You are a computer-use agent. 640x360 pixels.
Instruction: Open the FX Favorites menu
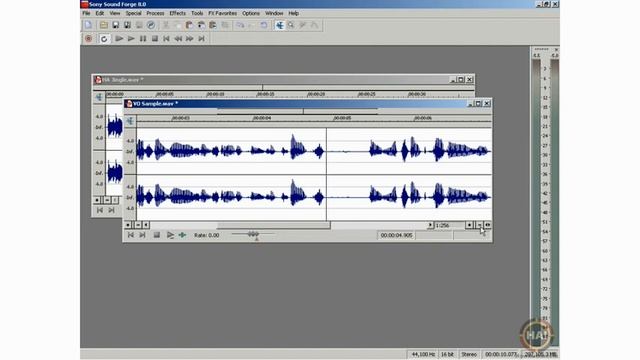tap(222, 13)
